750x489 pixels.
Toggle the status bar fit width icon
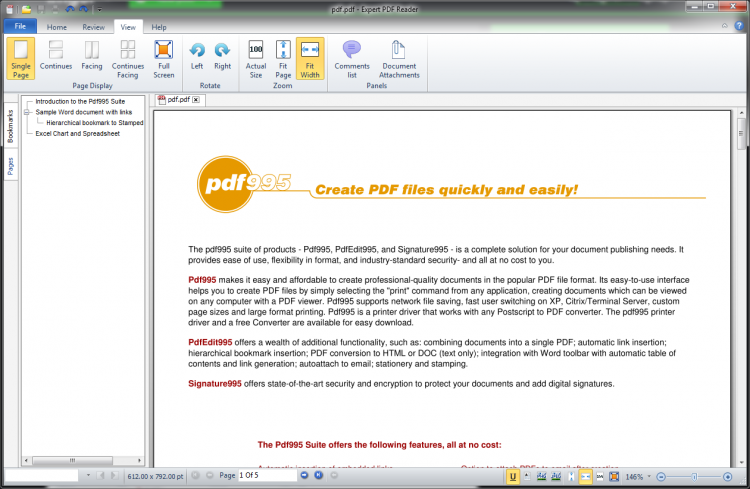pos(585,477)
